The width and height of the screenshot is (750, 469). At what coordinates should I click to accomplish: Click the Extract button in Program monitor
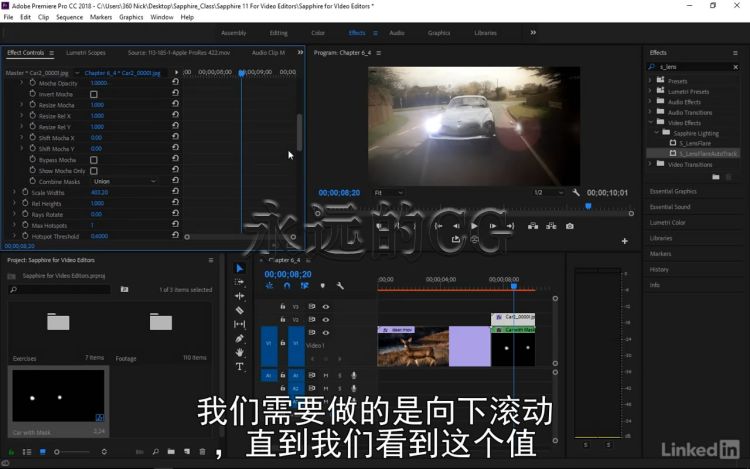click(x=551, y=226)
